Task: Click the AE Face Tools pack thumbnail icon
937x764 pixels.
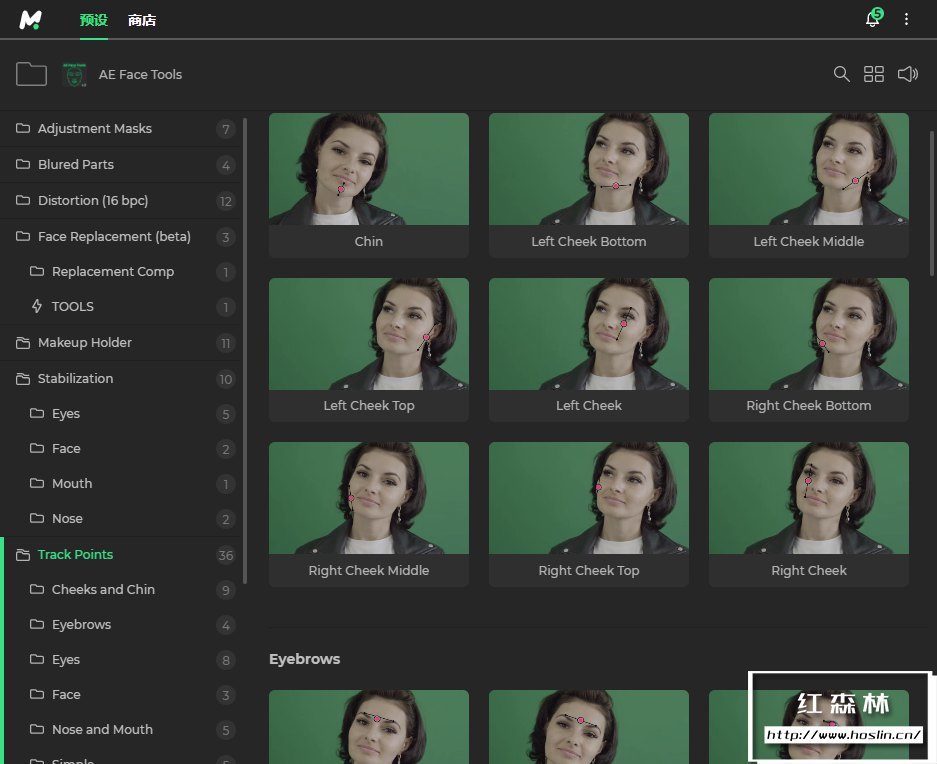Action: click(74, 74)
